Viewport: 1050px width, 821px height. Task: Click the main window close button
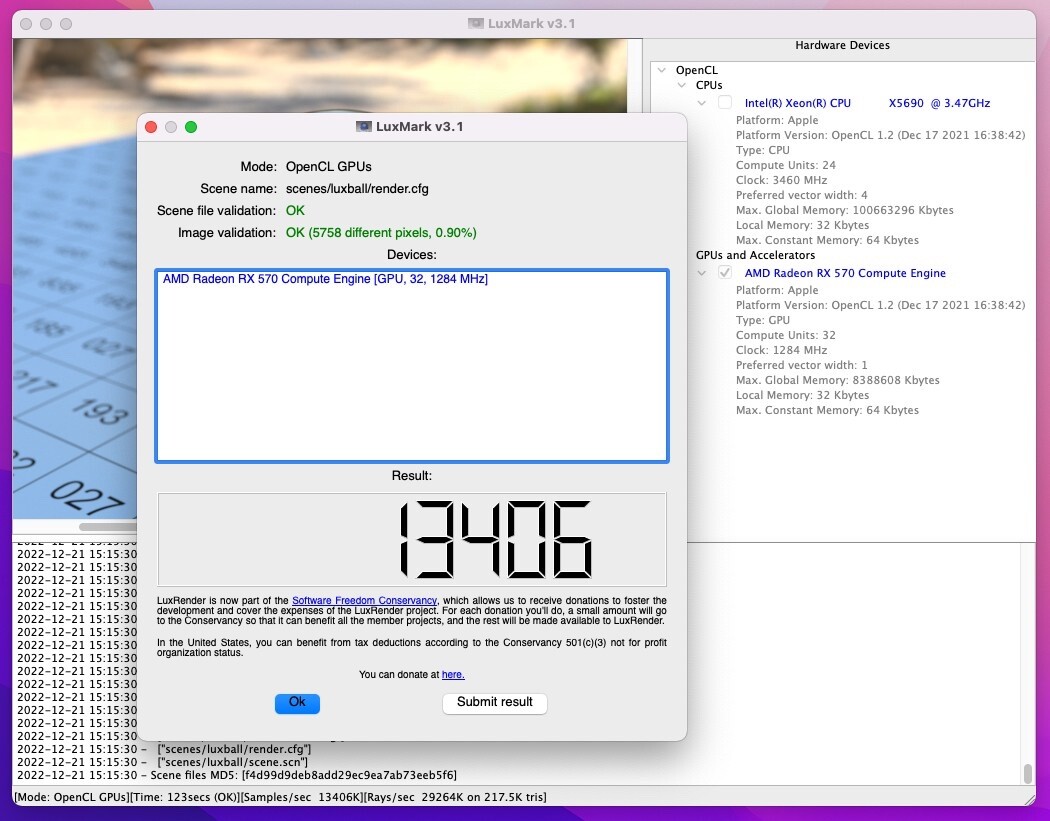[x=26, y=24]
